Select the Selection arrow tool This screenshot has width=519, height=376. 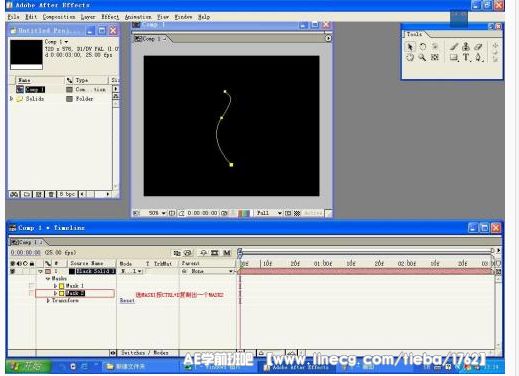410,47
